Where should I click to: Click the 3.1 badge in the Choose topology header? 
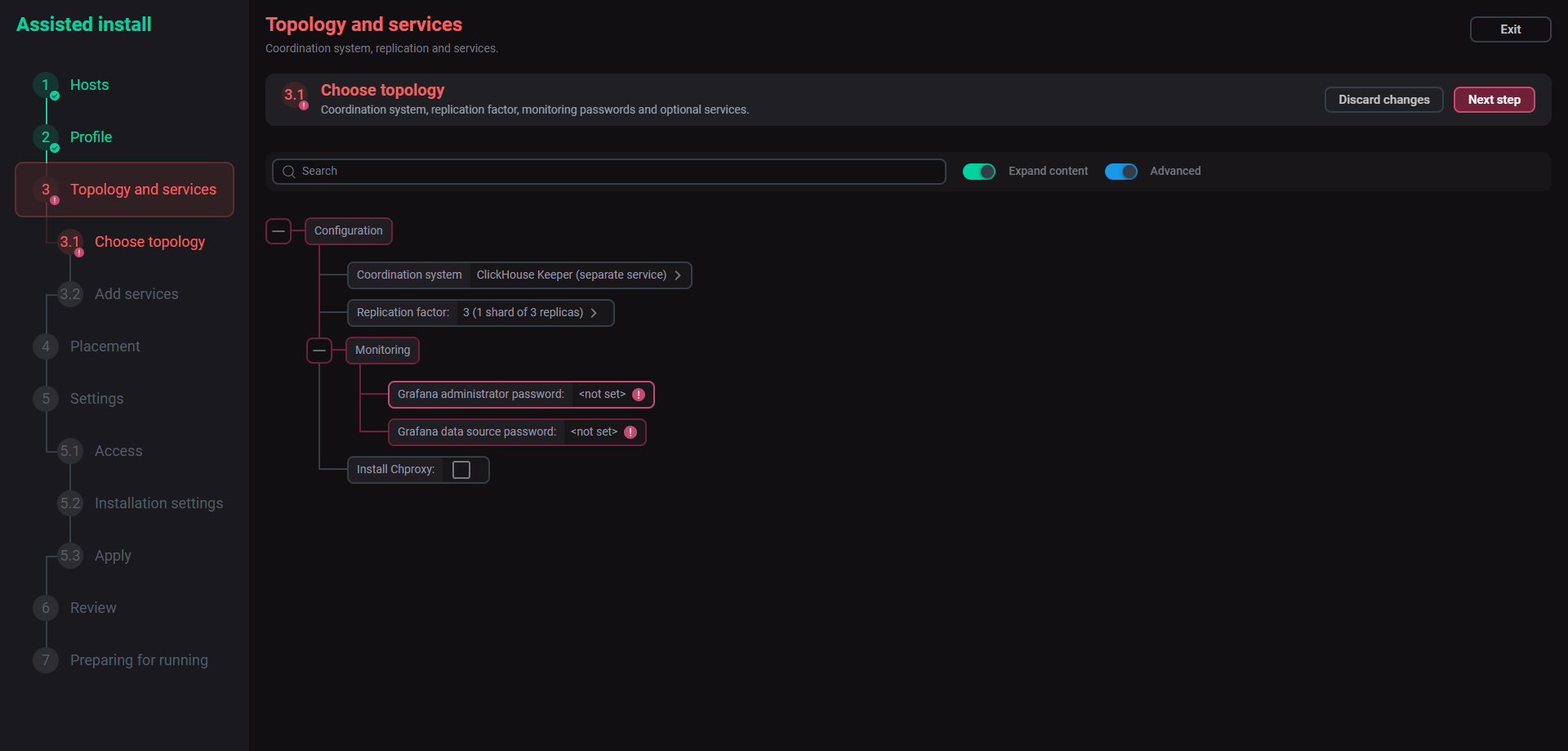click(x=294, y=95)
